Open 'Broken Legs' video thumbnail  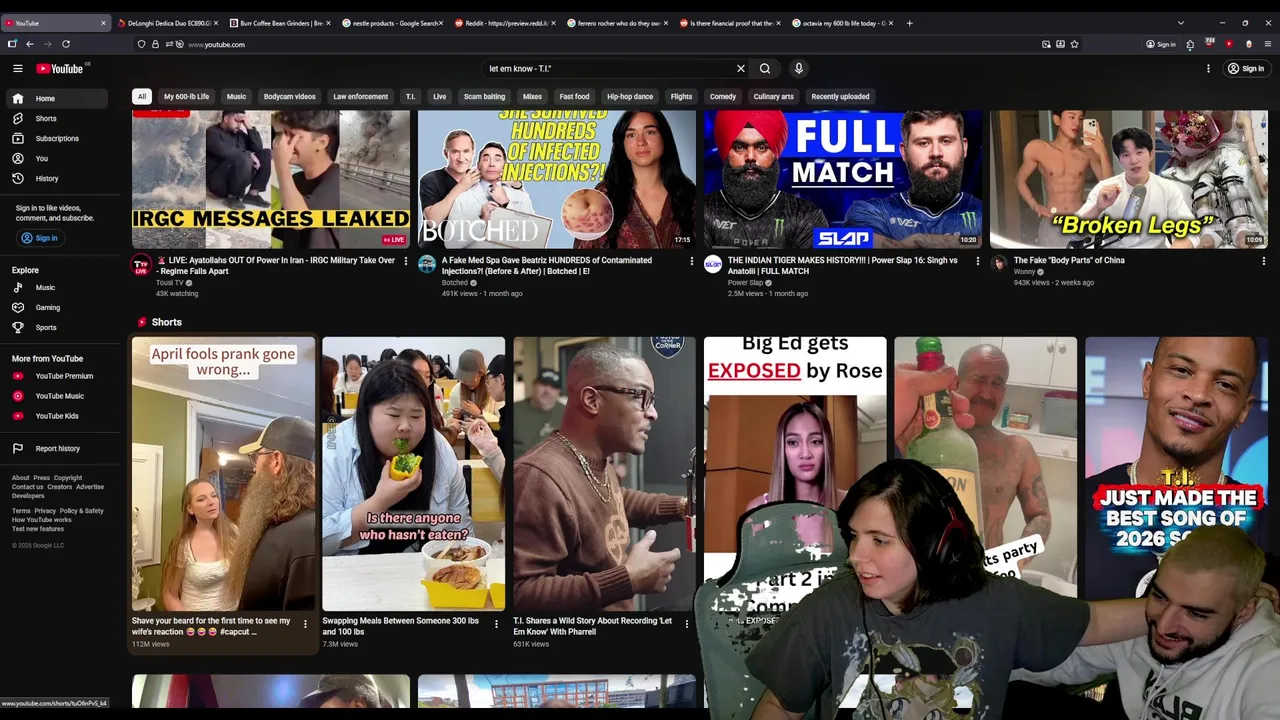coord(1129,179)
